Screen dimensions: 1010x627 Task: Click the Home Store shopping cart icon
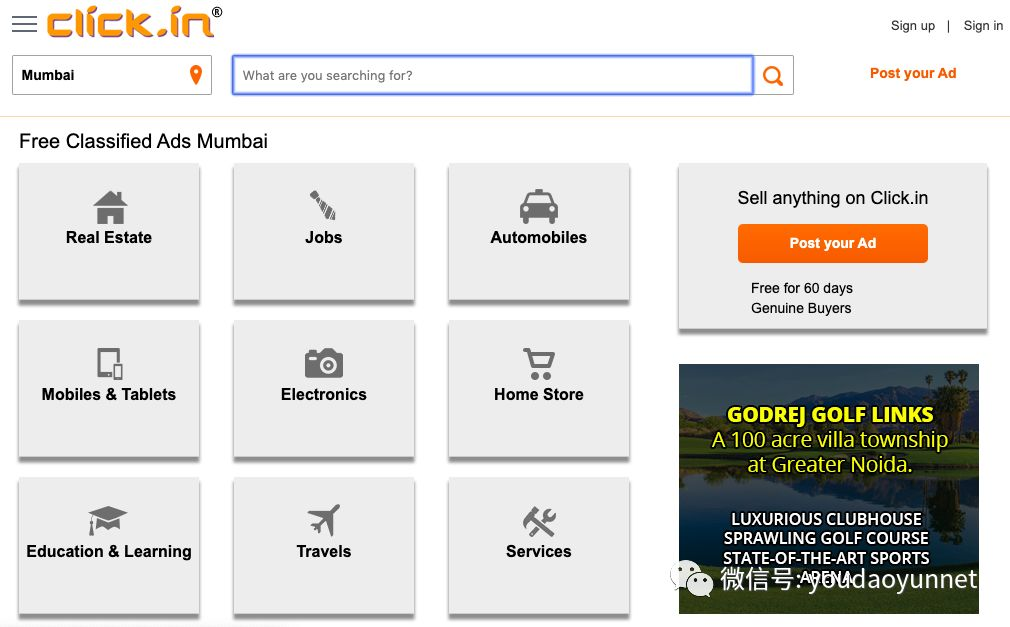point(538,363)
